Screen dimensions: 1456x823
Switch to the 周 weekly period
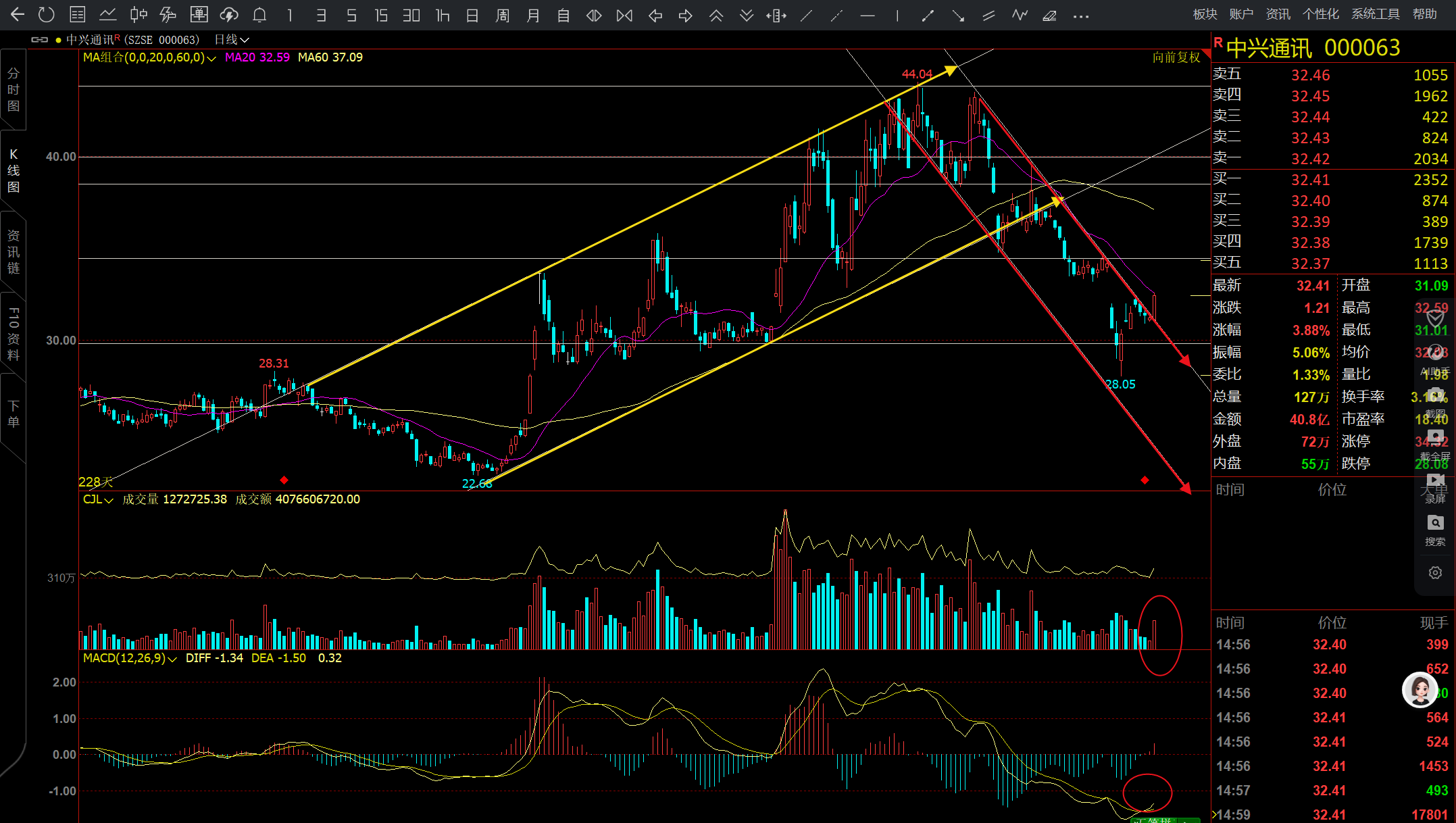tap(503, 15)
